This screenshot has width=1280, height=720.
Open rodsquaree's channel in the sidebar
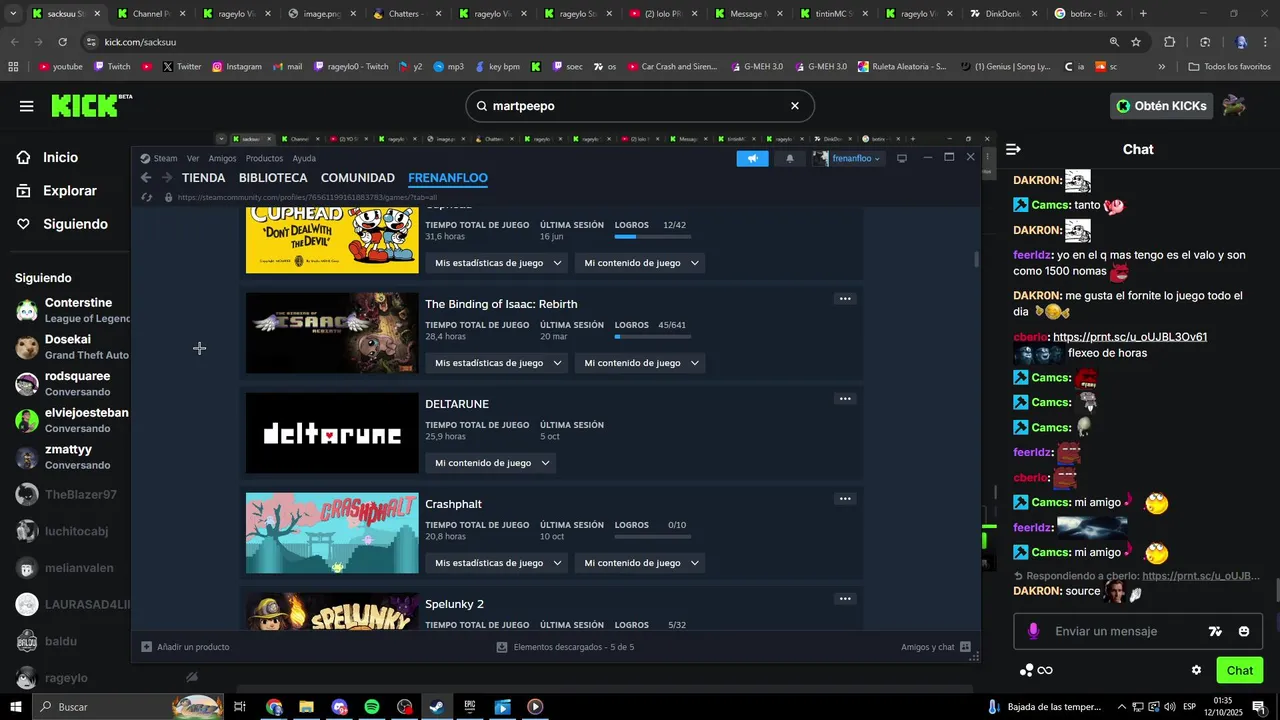(x=72, y=384)
